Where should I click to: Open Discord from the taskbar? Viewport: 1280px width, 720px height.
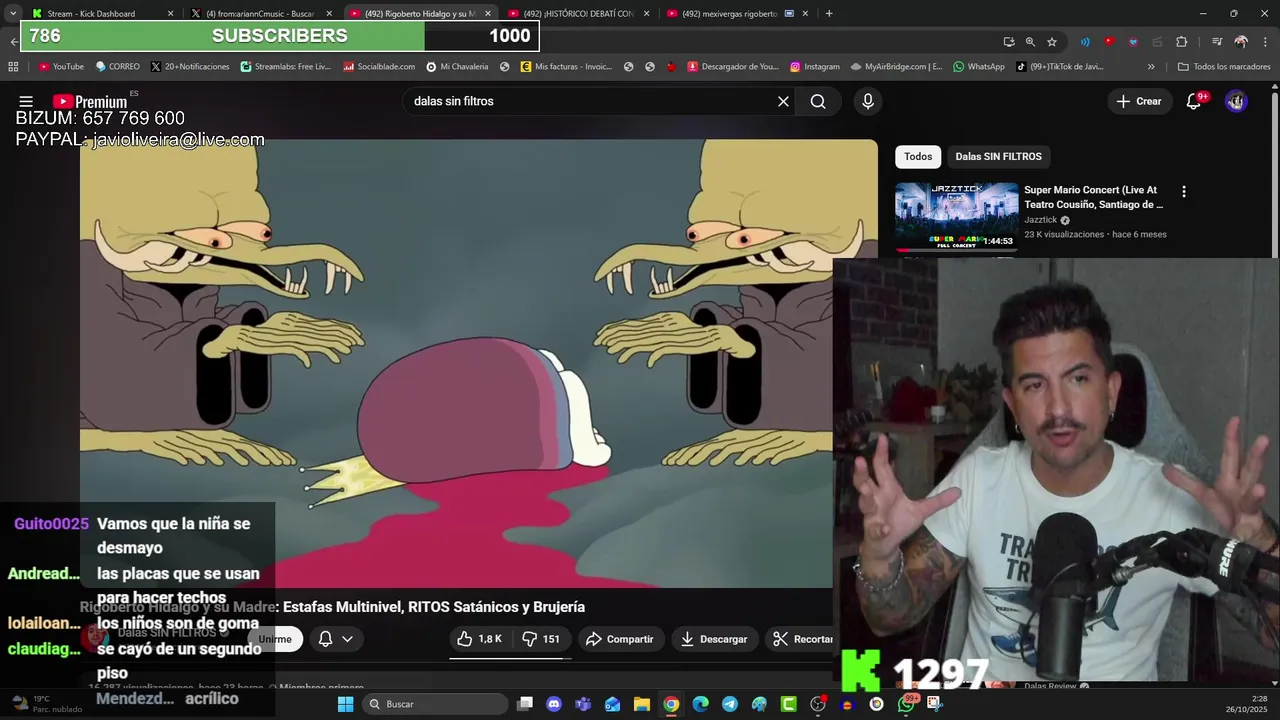(554, 704)
